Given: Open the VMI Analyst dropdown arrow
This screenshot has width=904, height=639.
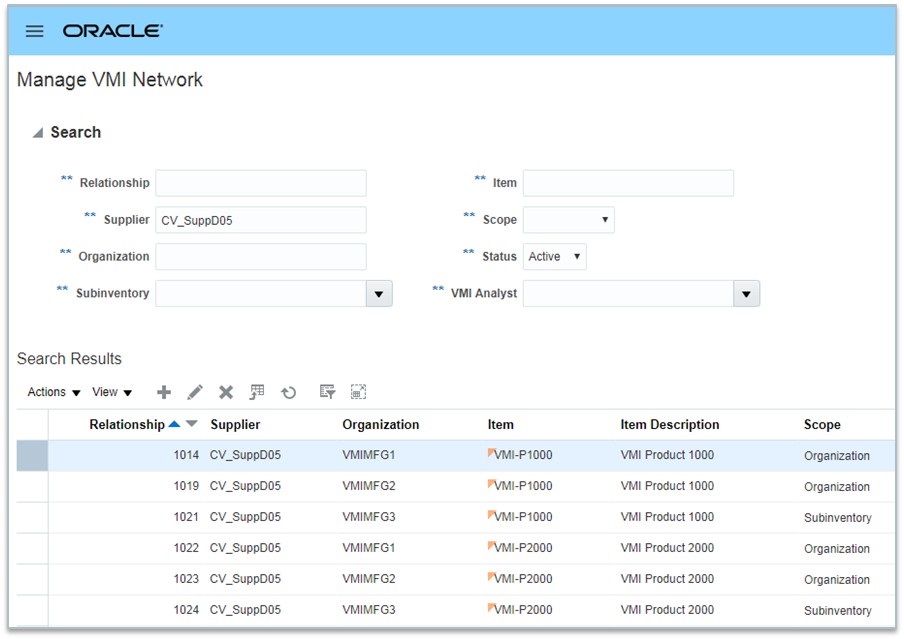Looking at the screenshot, I should (x=746, y=294).
